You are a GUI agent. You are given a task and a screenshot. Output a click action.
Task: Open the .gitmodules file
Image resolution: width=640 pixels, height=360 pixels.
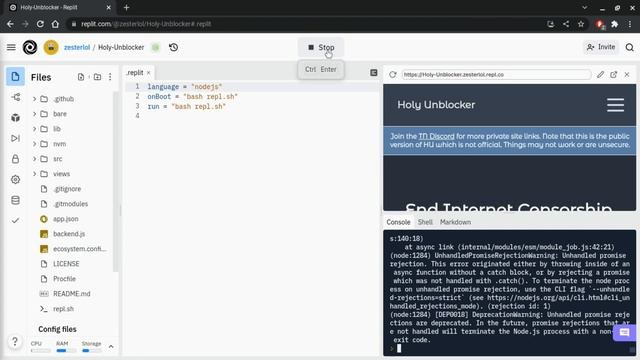[x=71, y=204]
